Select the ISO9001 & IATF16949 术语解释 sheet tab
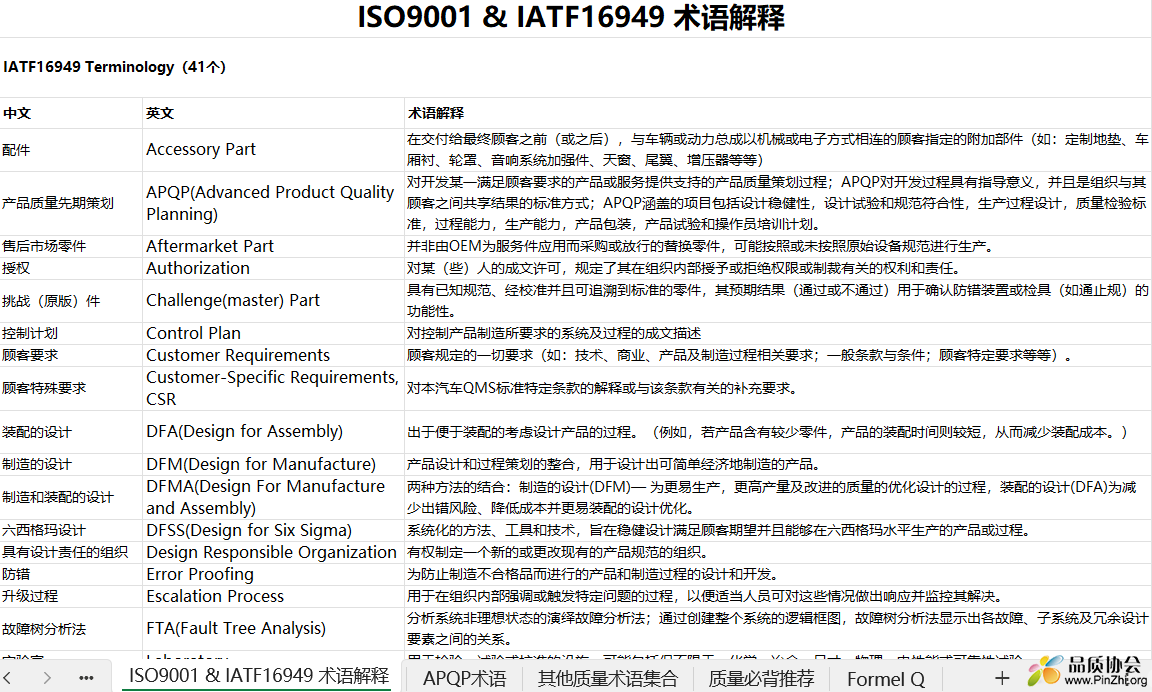 tap(259, 677)
